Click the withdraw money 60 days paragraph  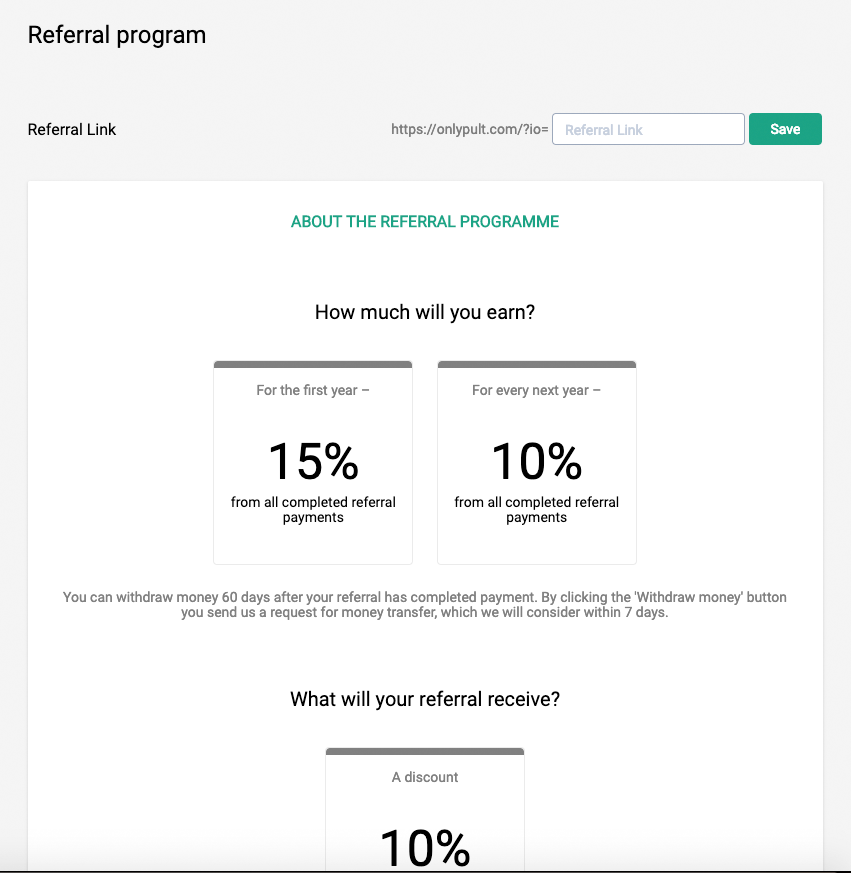pyautogui.click(x=425, y=605)
